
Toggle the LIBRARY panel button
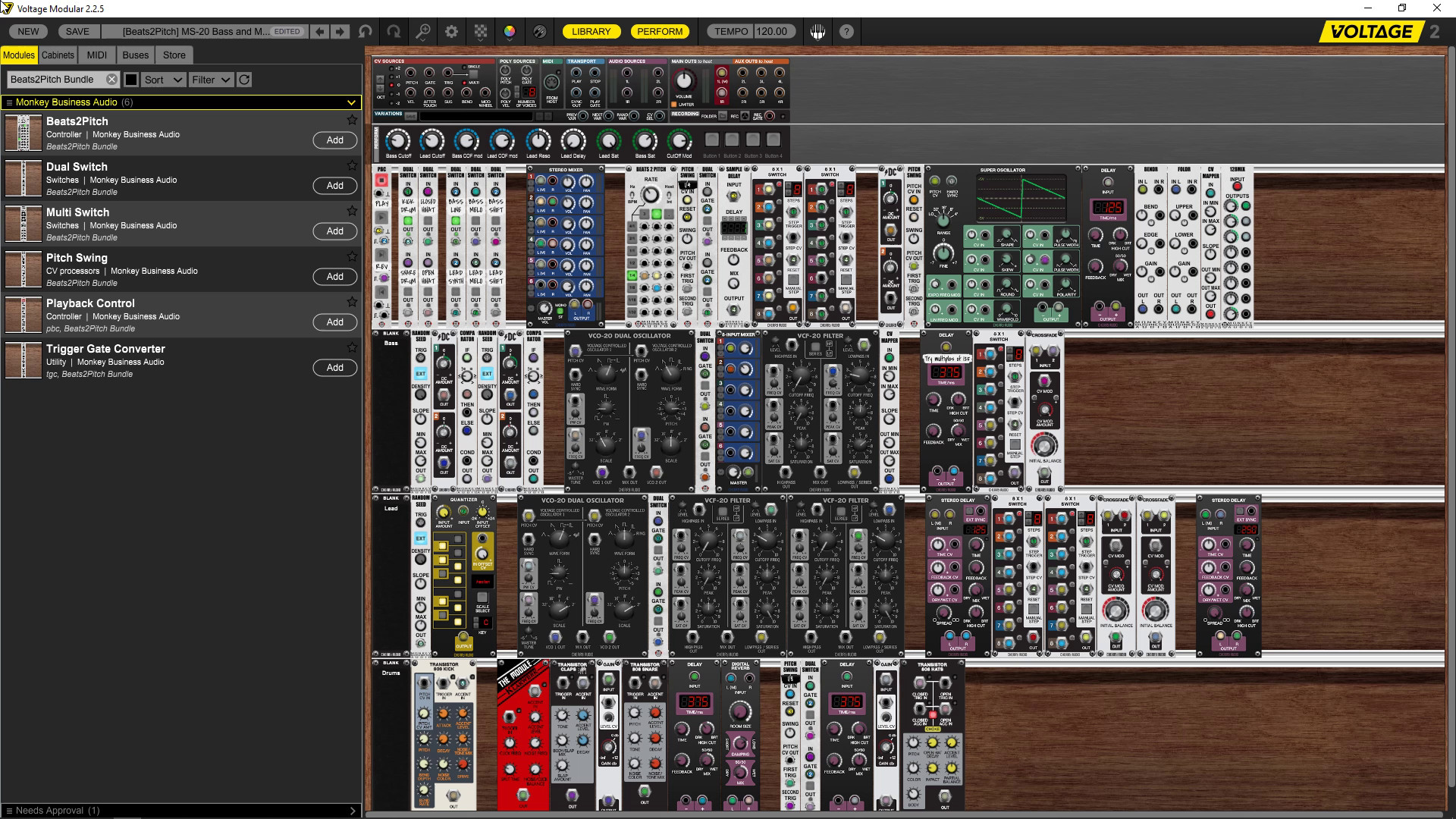point(591,31)
